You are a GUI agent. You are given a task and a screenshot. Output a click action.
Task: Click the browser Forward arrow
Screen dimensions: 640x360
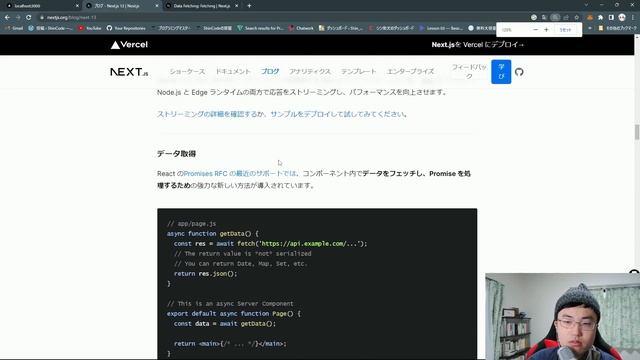click(18, 18)
